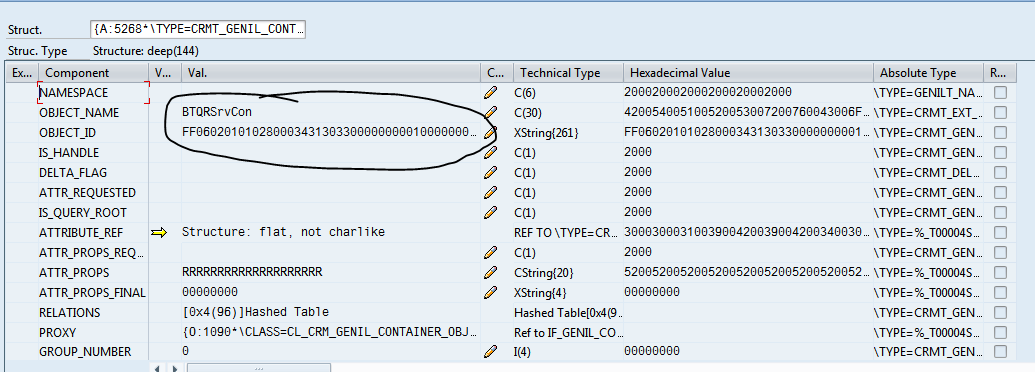The image size is (1035, 372).
Task: Click pencil icon for IS_HANDLE row
Action: tap(490, 152)
